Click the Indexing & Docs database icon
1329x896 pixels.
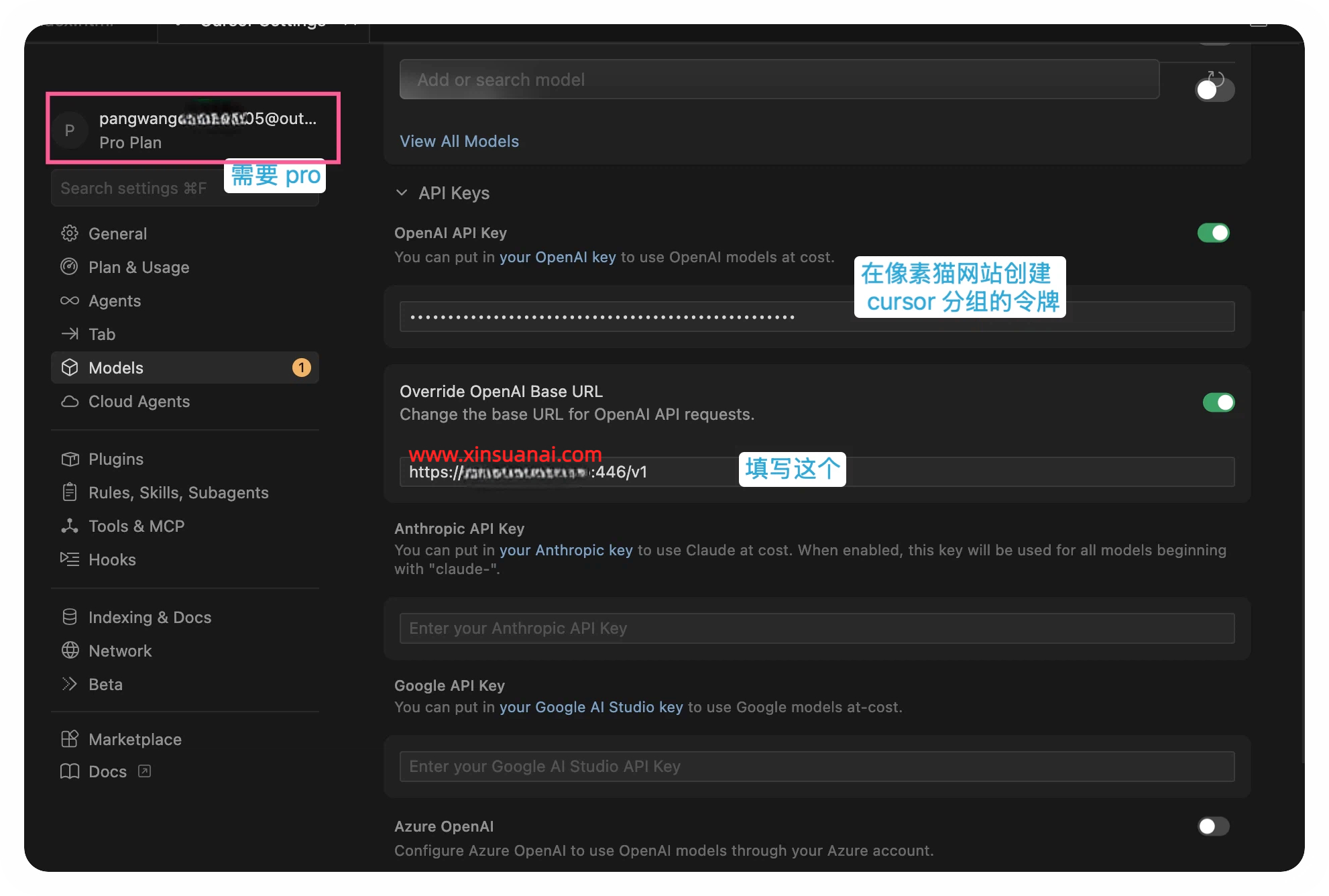(70, 617)
